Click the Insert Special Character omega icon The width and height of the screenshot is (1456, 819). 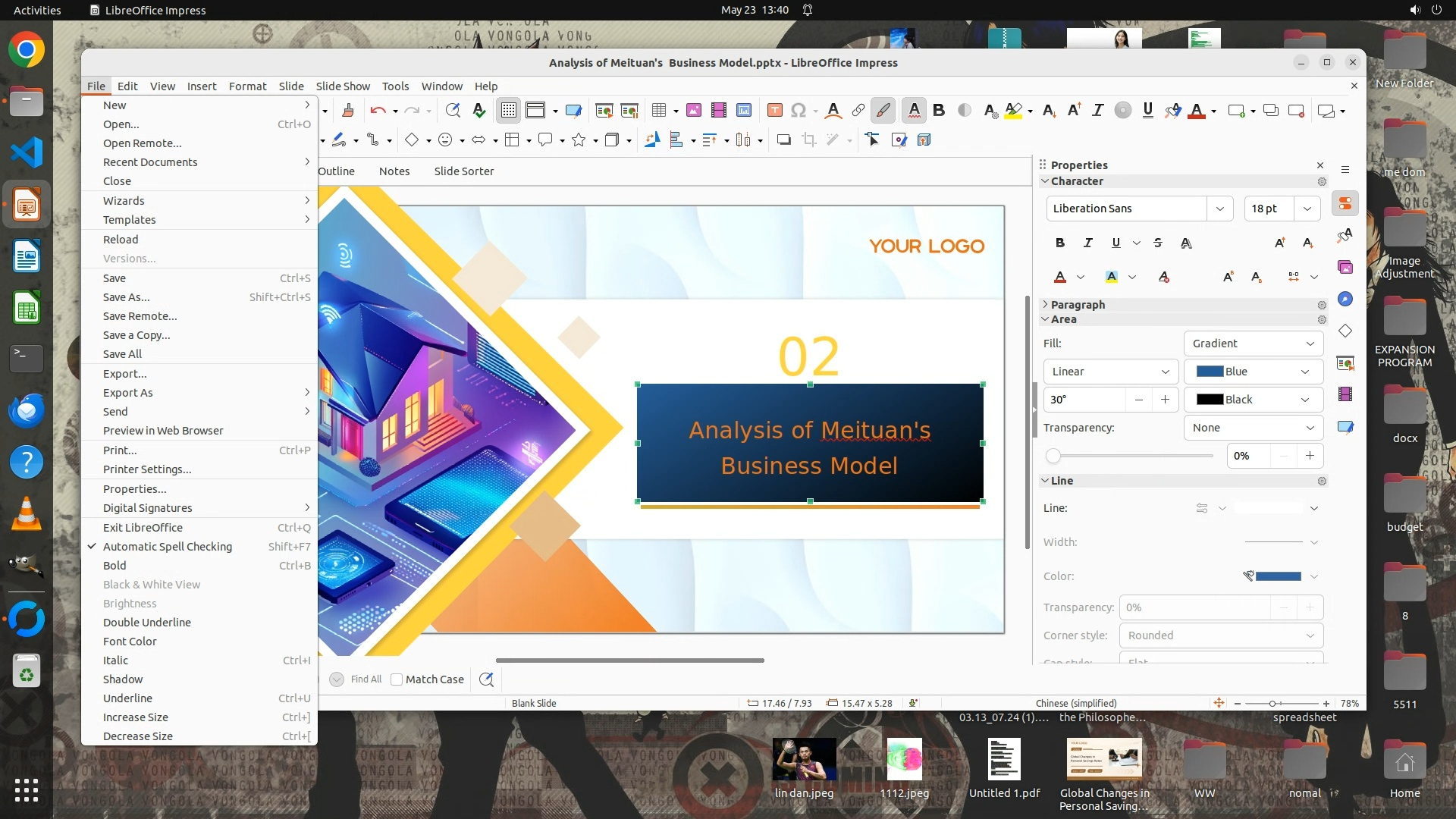point(798,111)
